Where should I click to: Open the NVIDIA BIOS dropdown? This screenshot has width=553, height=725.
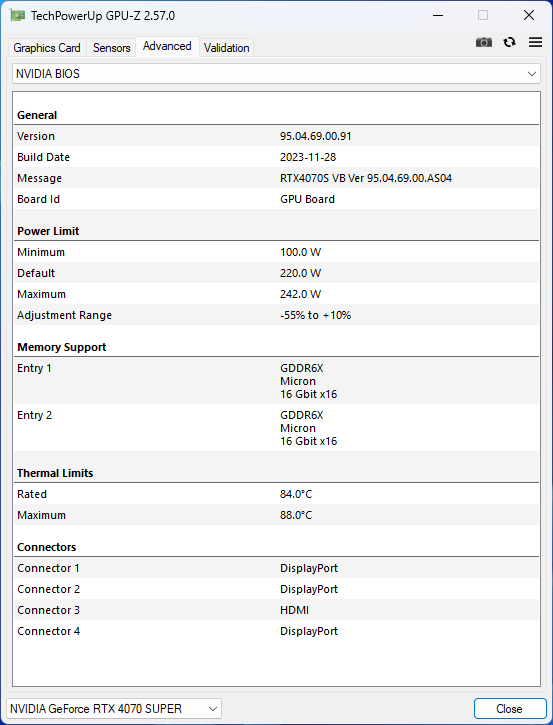click(276, 74)
